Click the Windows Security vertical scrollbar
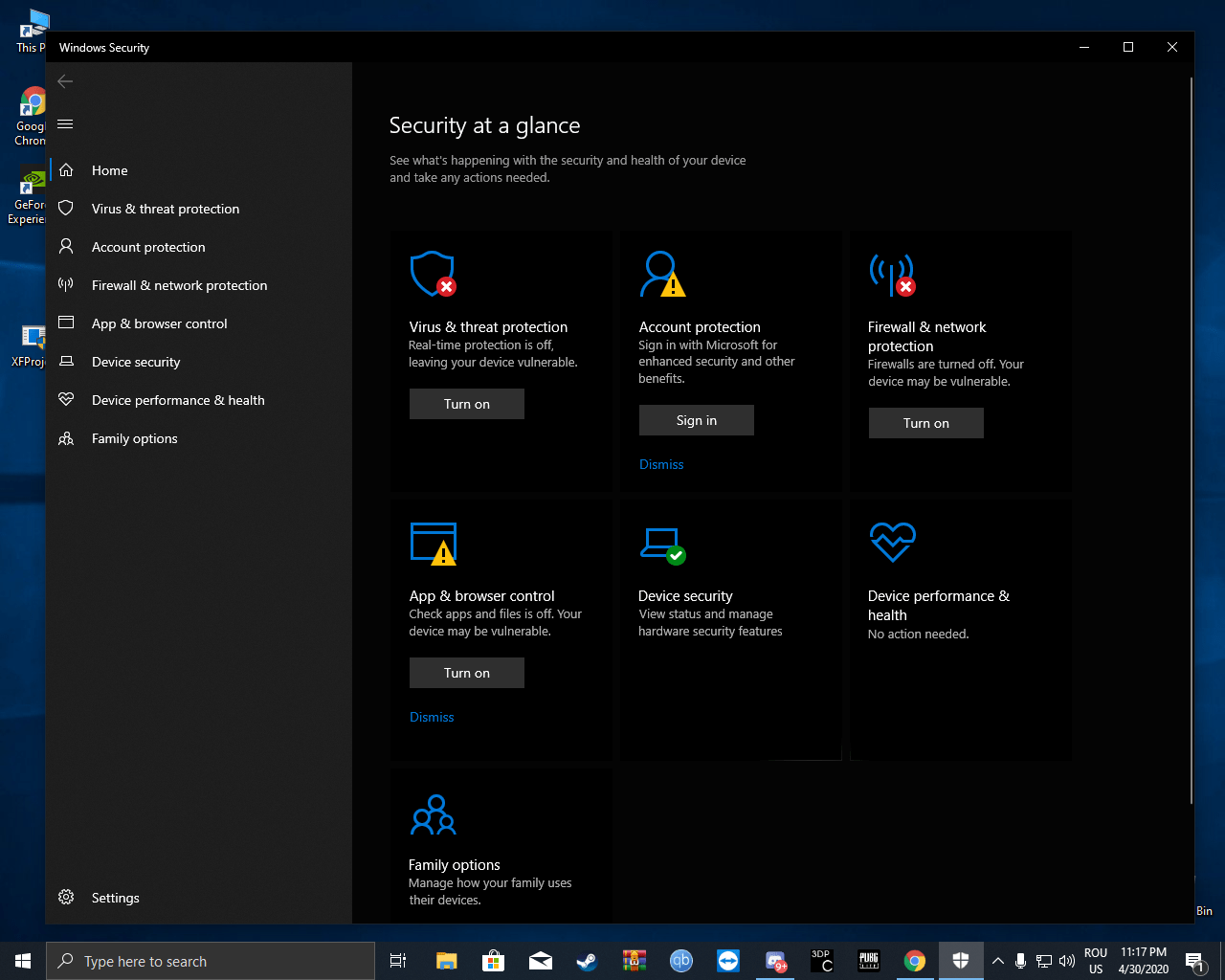1225x980 pixels. [1191, 440]
